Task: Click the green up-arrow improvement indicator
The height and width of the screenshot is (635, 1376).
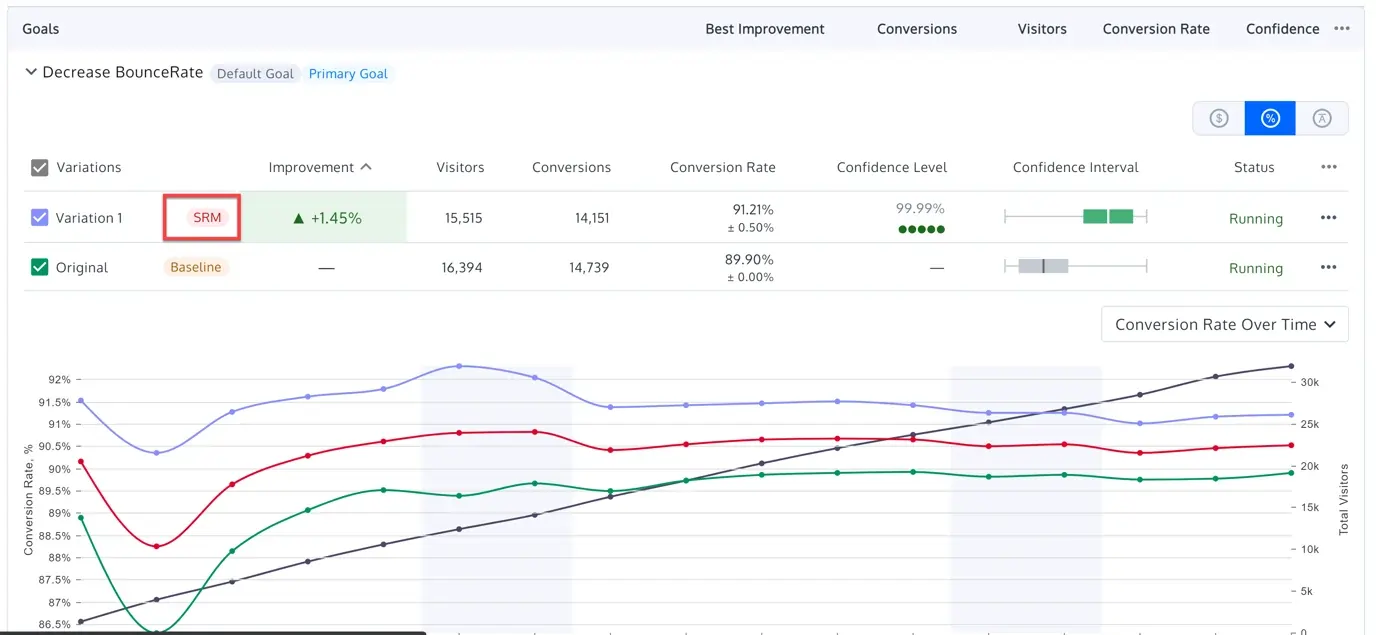Action: coord(298,218)
